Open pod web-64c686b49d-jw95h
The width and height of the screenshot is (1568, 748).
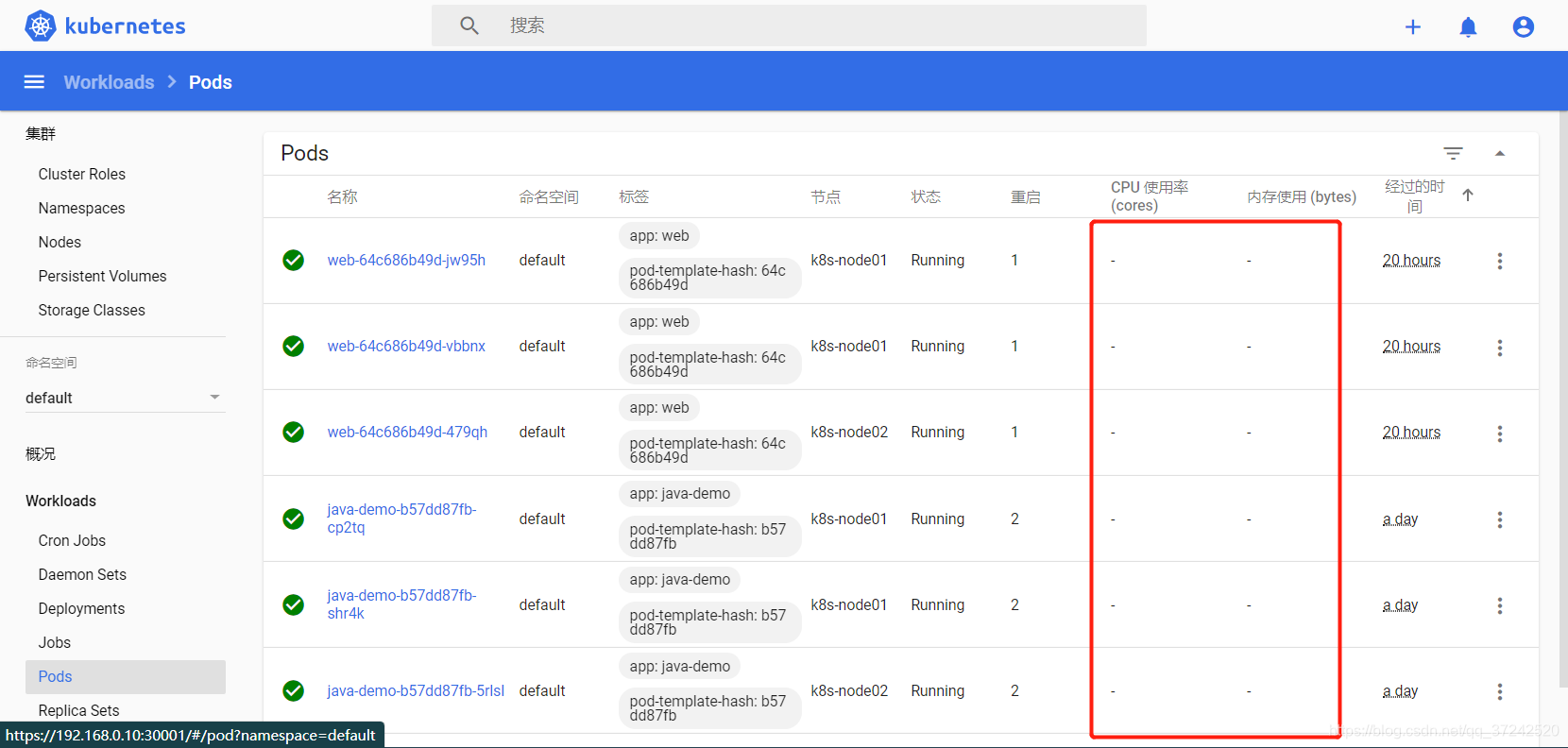406,260
